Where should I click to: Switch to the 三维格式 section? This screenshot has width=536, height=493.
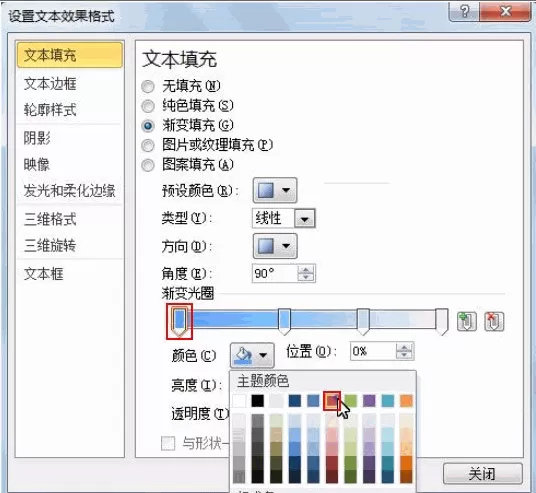click(50, 219)
